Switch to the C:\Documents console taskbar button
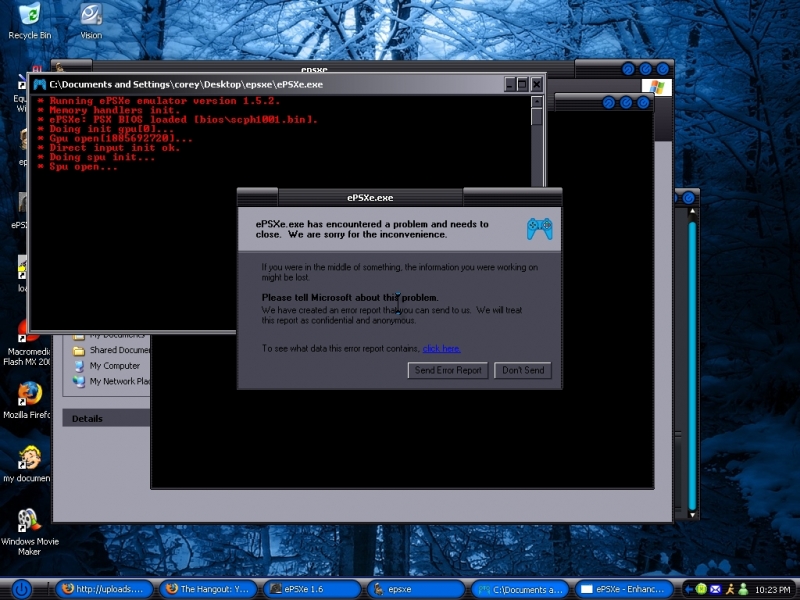The height and width of the screenshot is (600, 800). tap(520, 589)
